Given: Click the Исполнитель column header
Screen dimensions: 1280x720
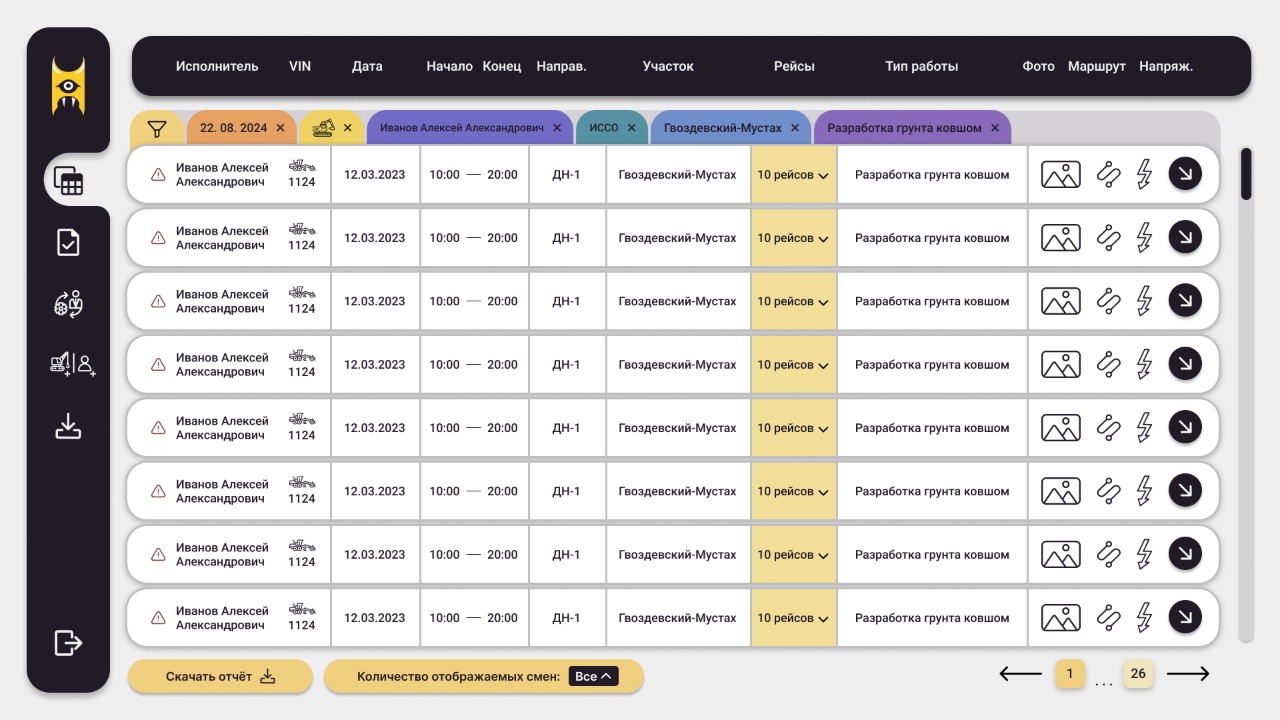Looking at the screenshot, I should coord(217,67).
